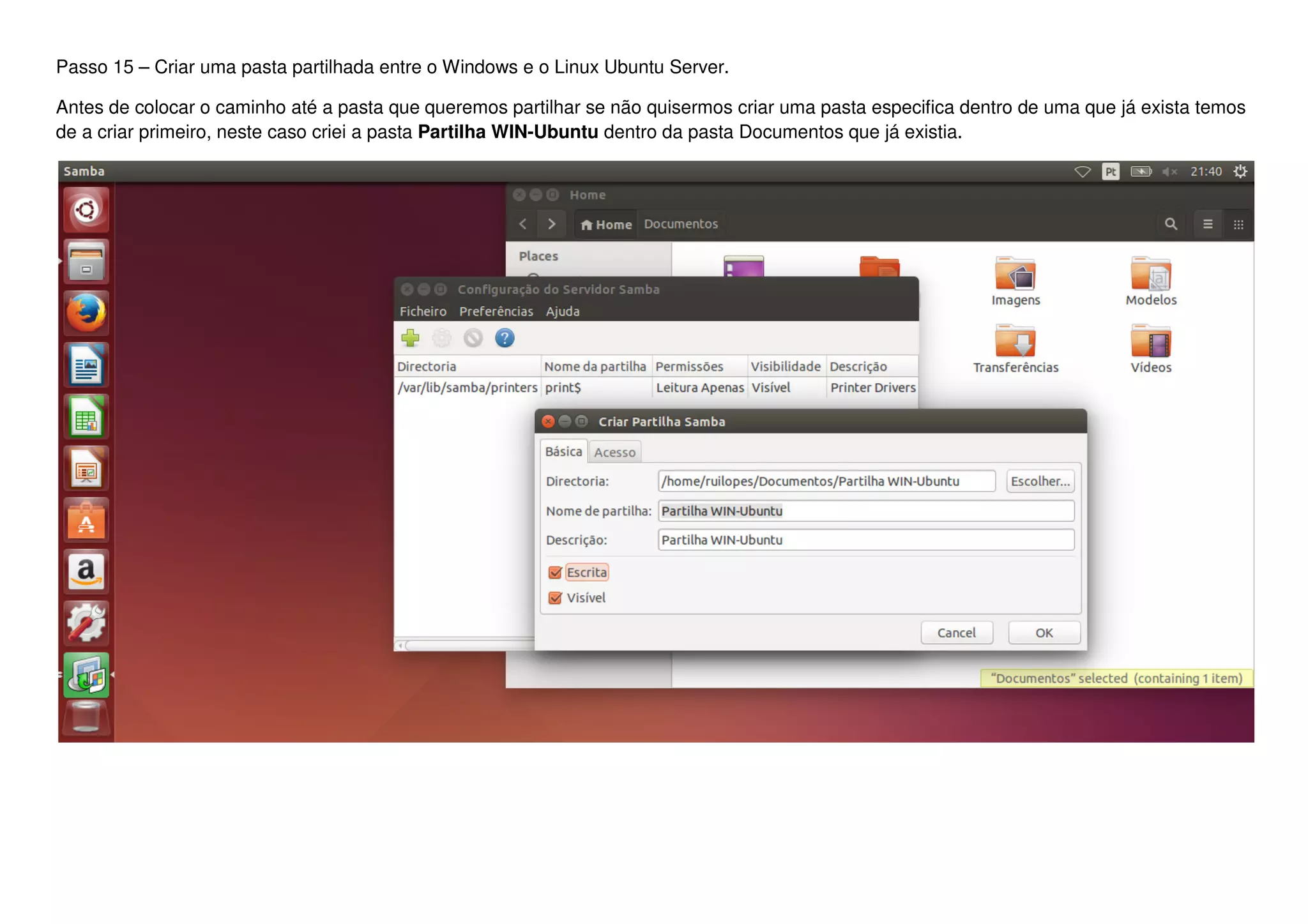Screen dimensions: 1308x924
Task: Switch to list view in Home window
Action: 1208,224
